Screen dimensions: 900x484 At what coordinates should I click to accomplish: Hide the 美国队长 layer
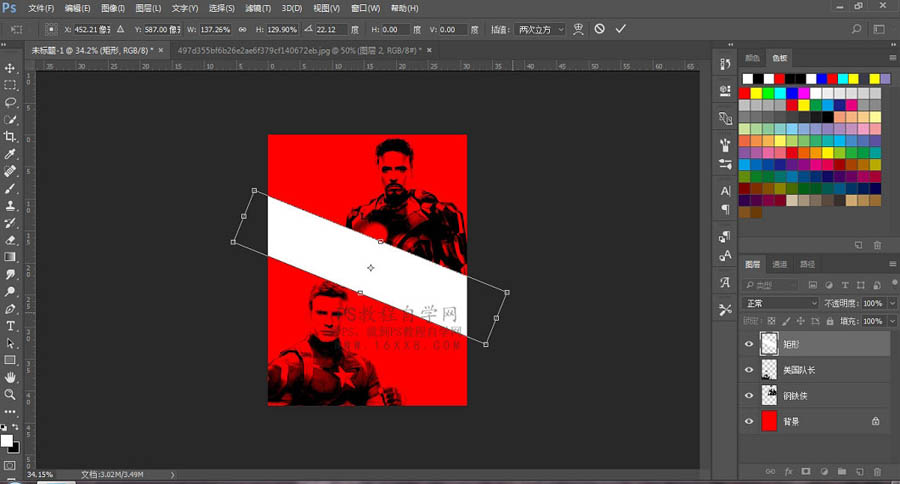[748, 370]
